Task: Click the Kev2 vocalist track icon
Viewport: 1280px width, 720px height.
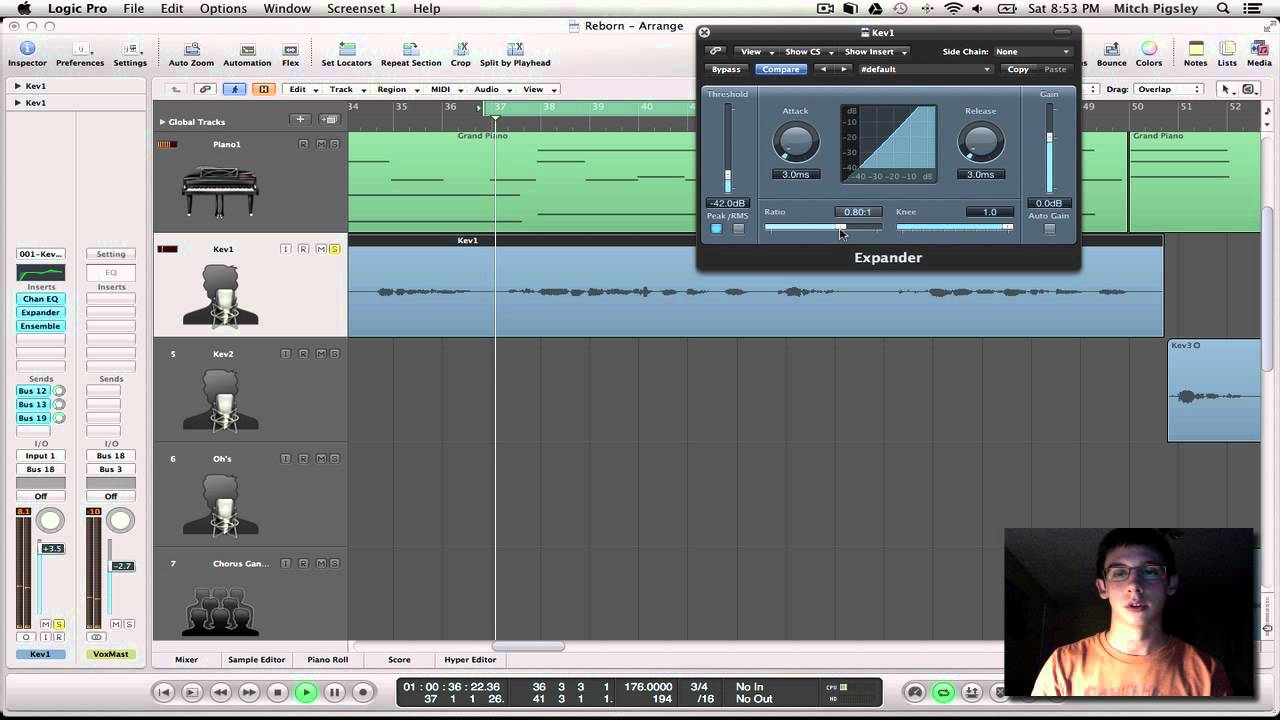Action: point(221,400)
